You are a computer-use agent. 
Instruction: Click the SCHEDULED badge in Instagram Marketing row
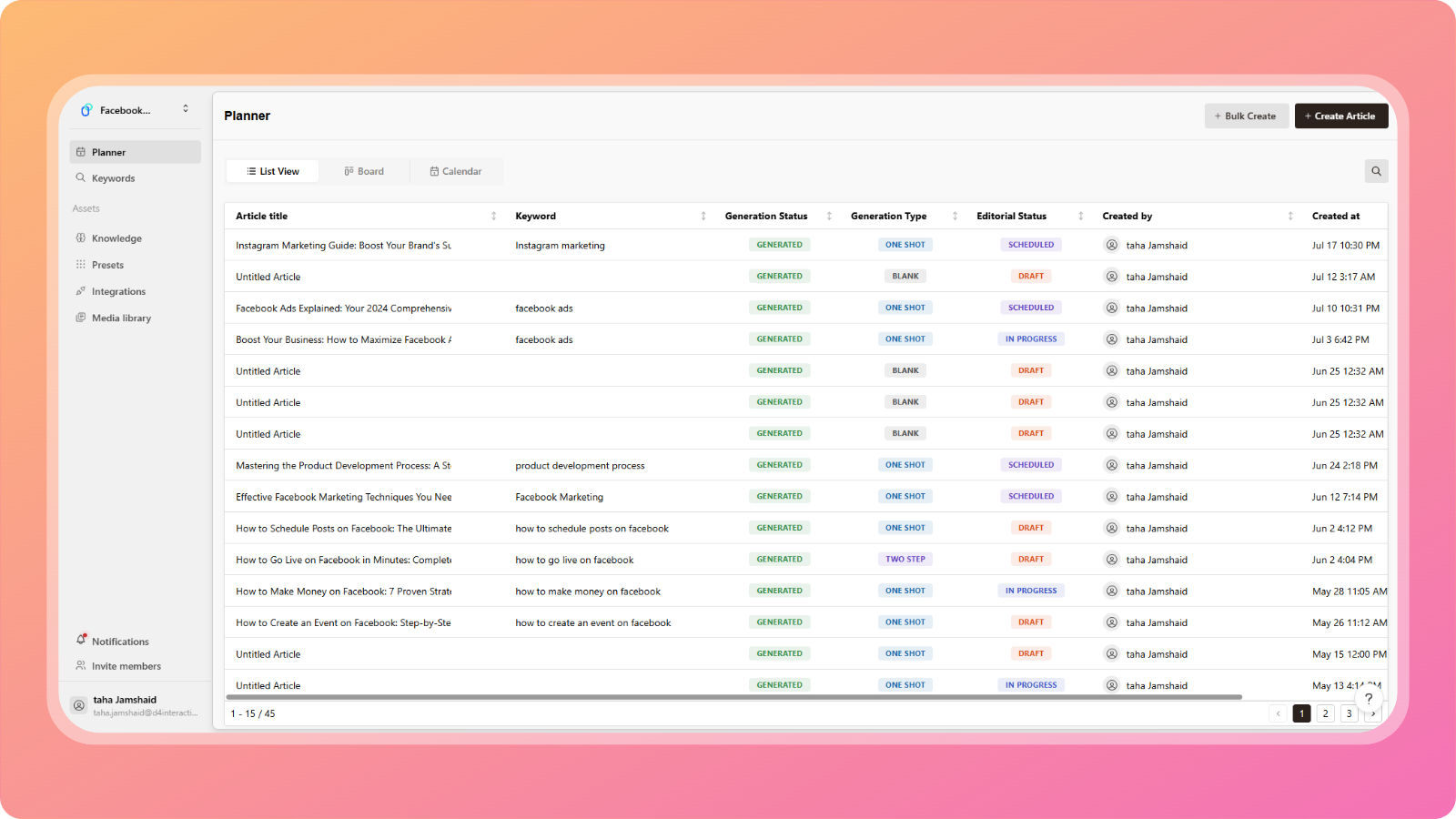pyautogui.click(x=1031, y=245)
